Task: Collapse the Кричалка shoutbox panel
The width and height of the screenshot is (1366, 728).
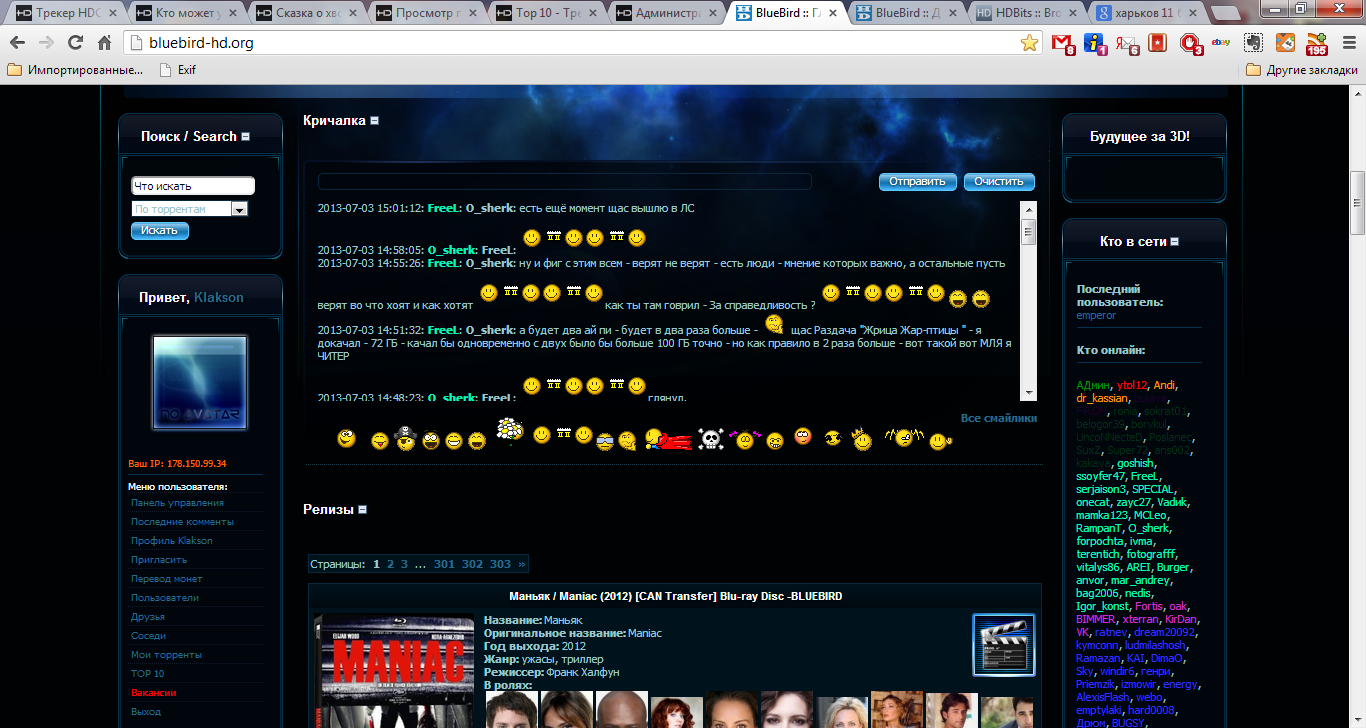Action: 375,121
